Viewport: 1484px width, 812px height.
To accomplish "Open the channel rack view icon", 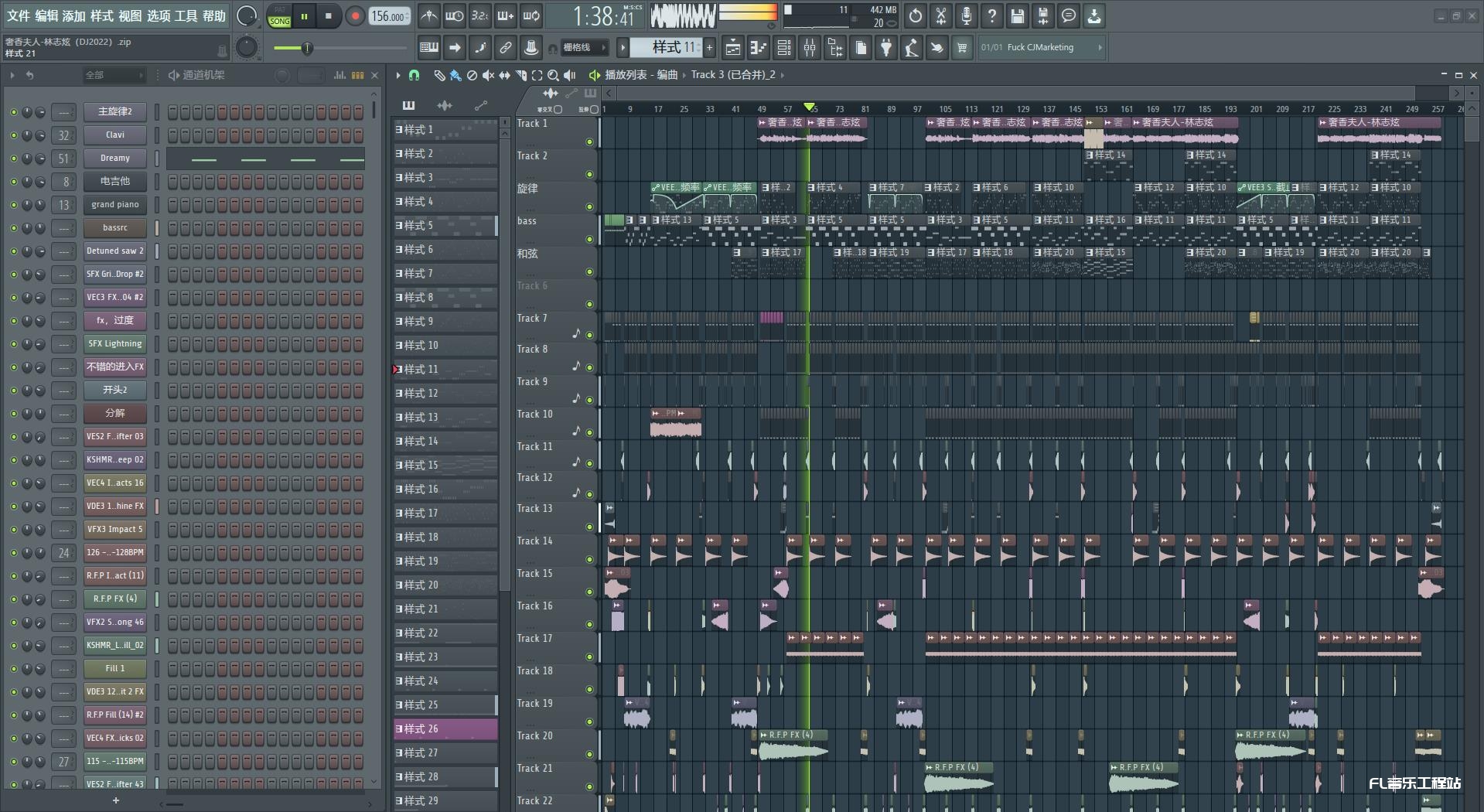I will 784,48.
